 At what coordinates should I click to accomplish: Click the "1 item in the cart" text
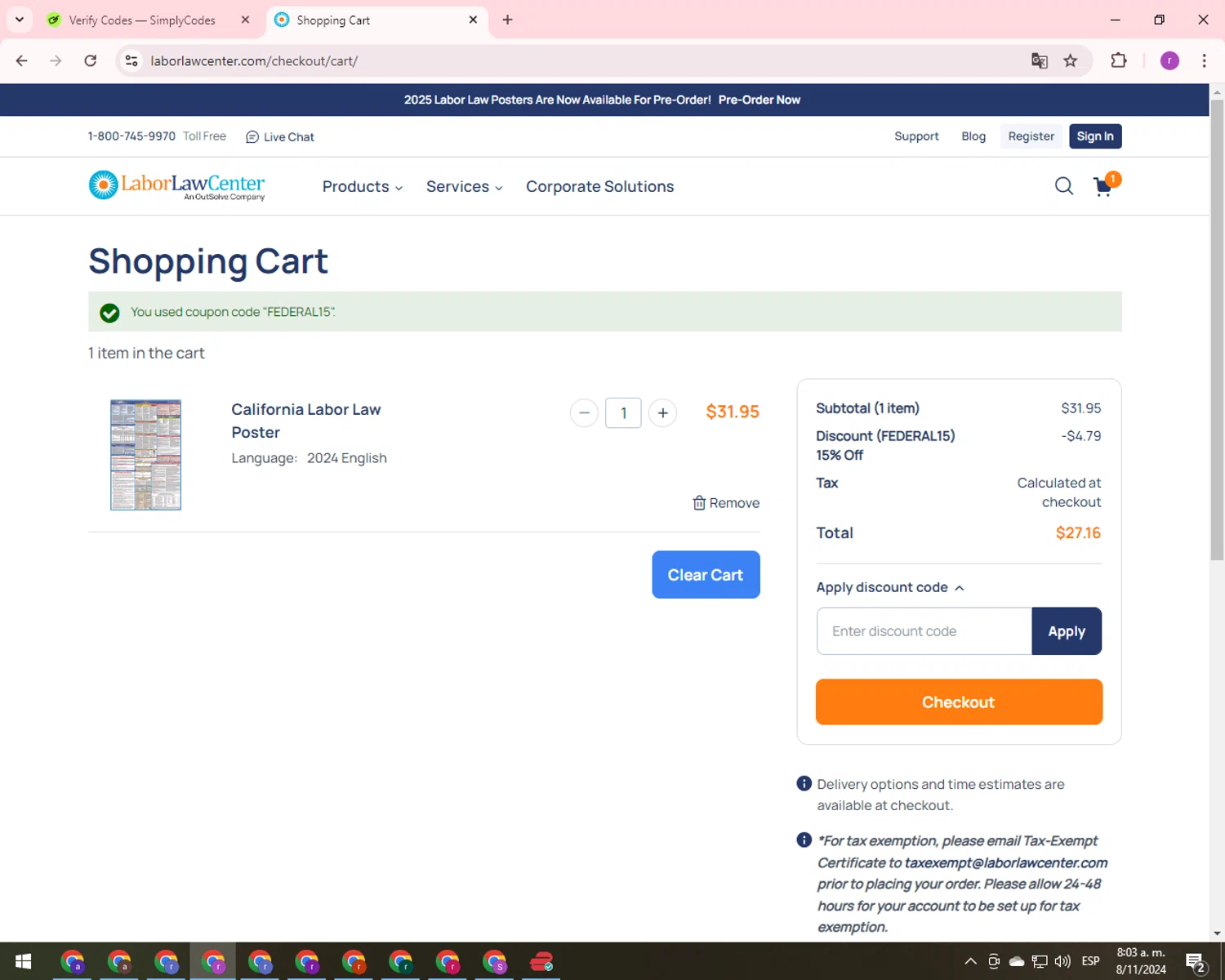[146, 353]
